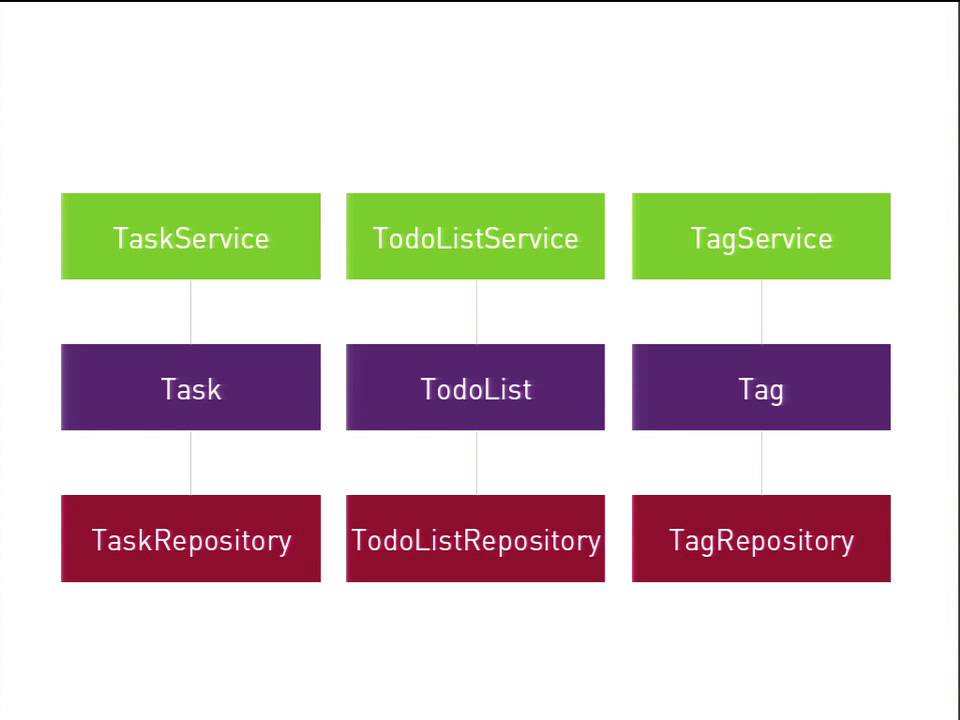Click the green TaskService box
960x720 pixels.
[x=190, y=237]
